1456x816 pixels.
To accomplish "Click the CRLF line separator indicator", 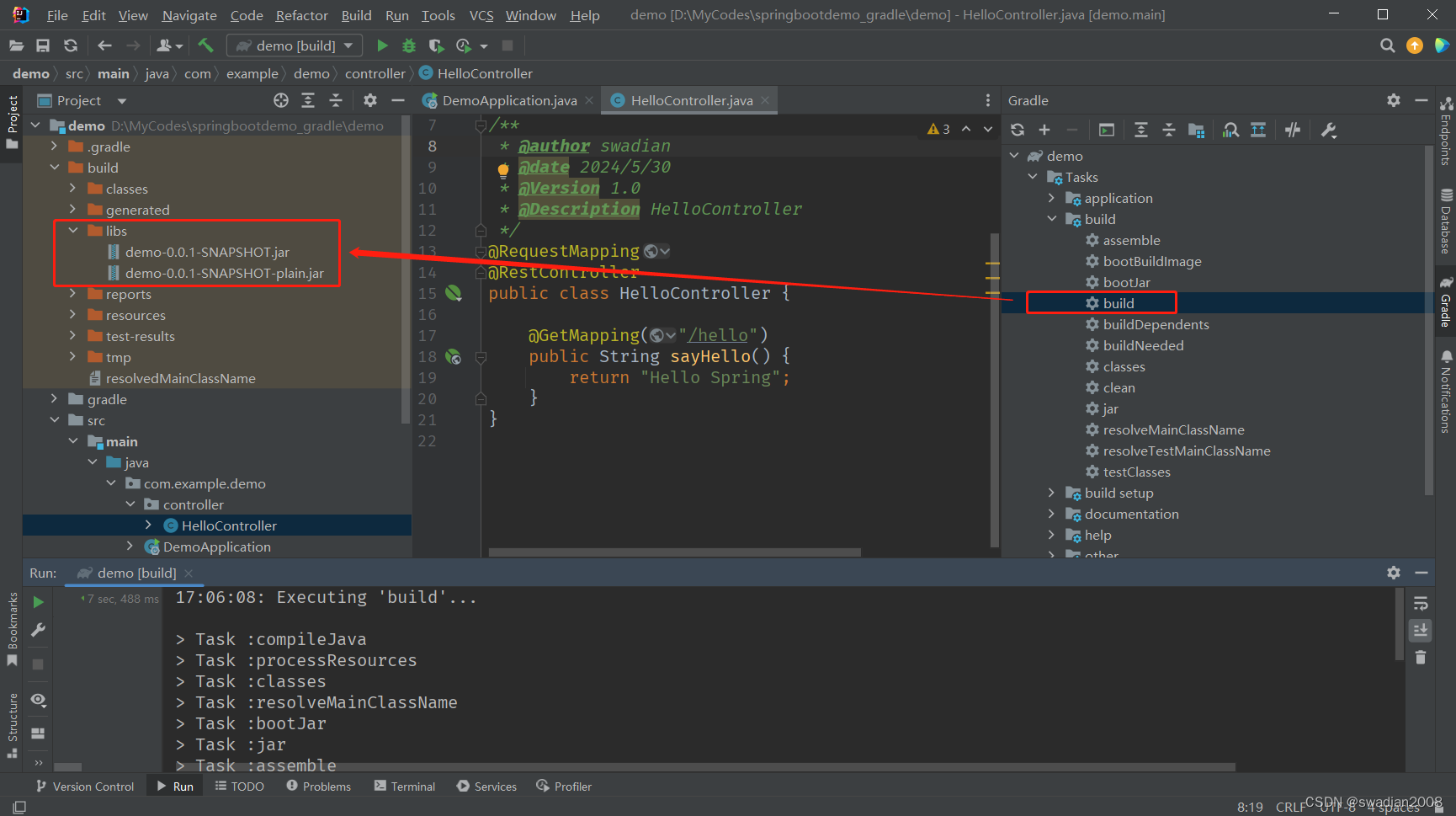I will [1290, 806].
